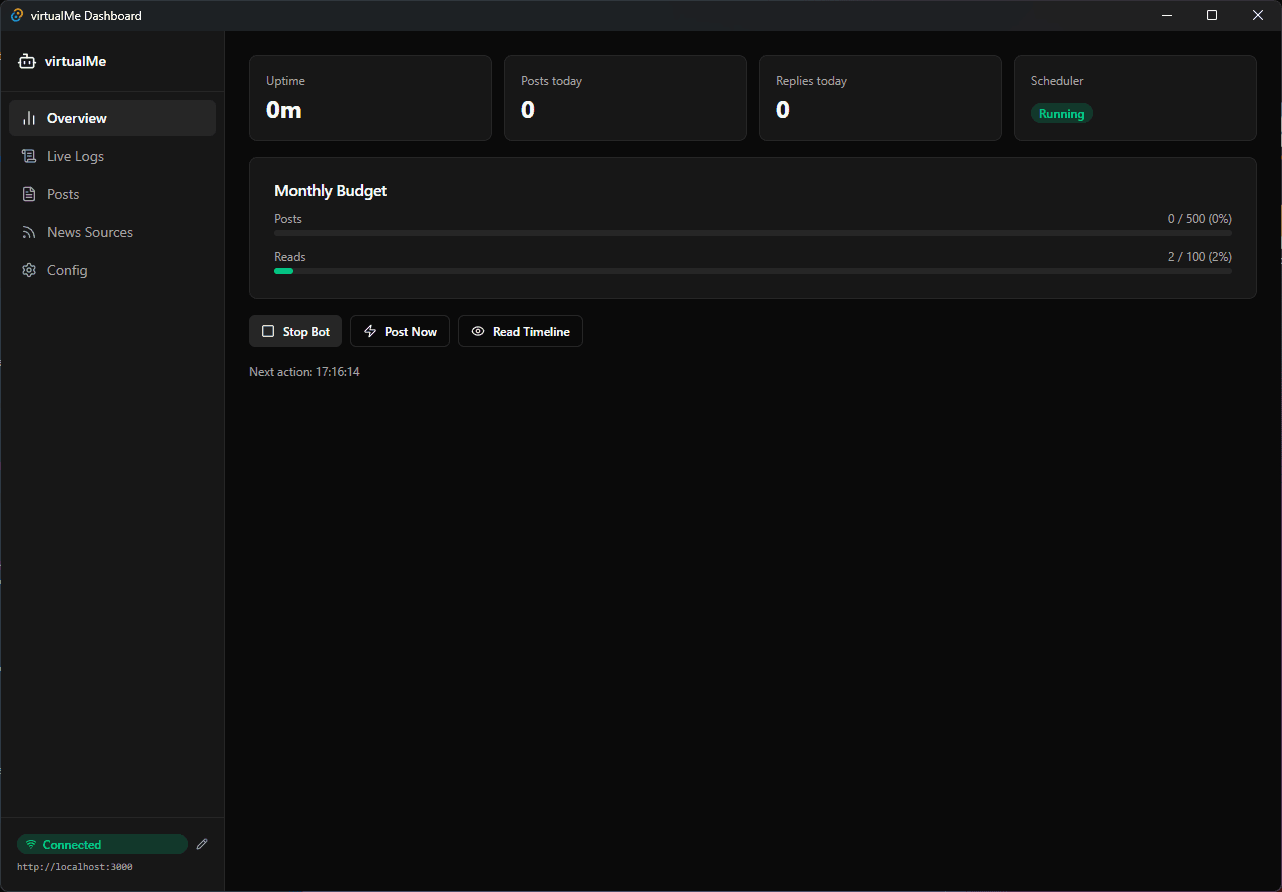
Task: Open the Config menu item
Action: 67,270
